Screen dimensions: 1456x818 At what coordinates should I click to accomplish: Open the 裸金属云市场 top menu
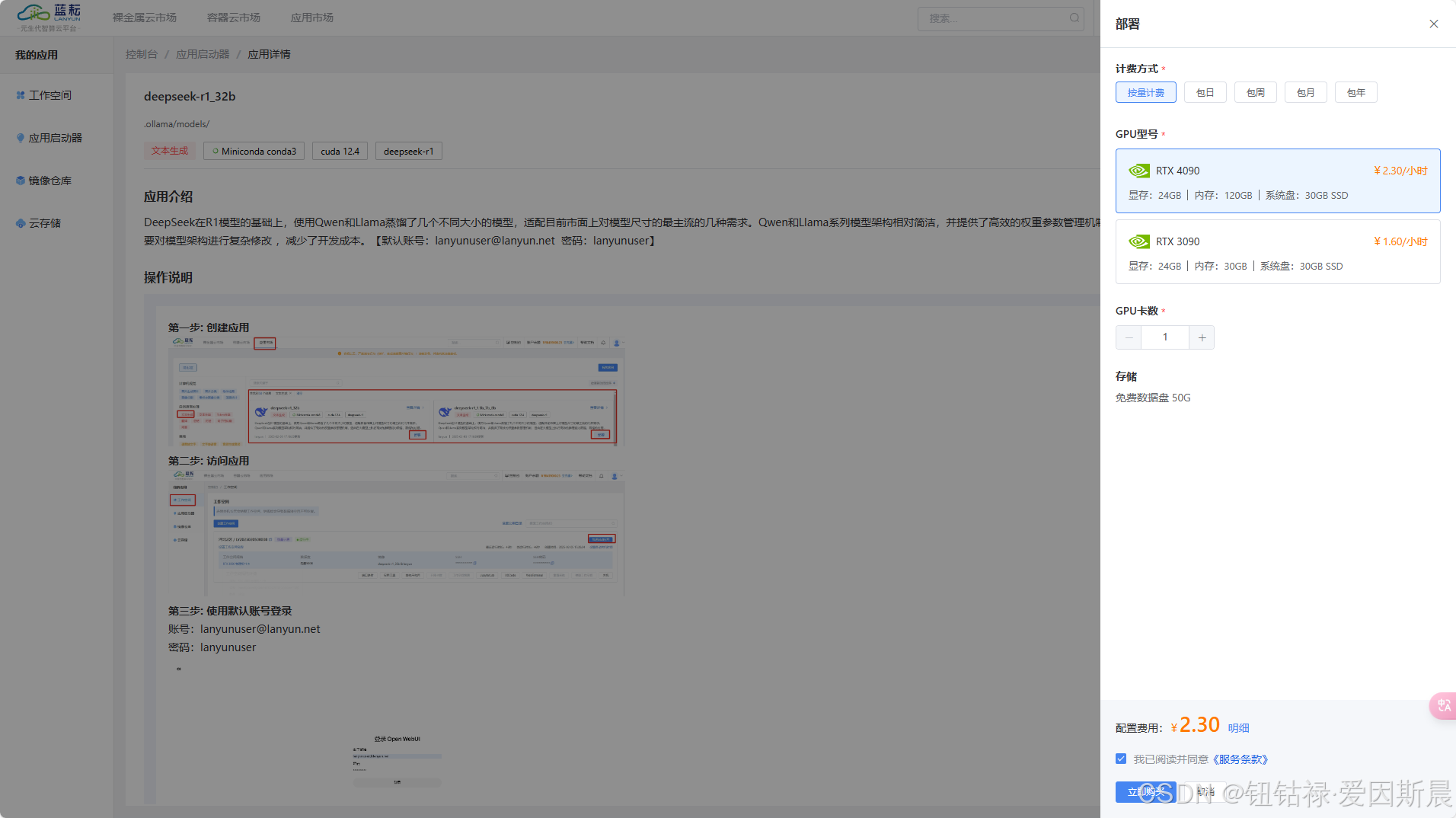[x=145, y=18]
